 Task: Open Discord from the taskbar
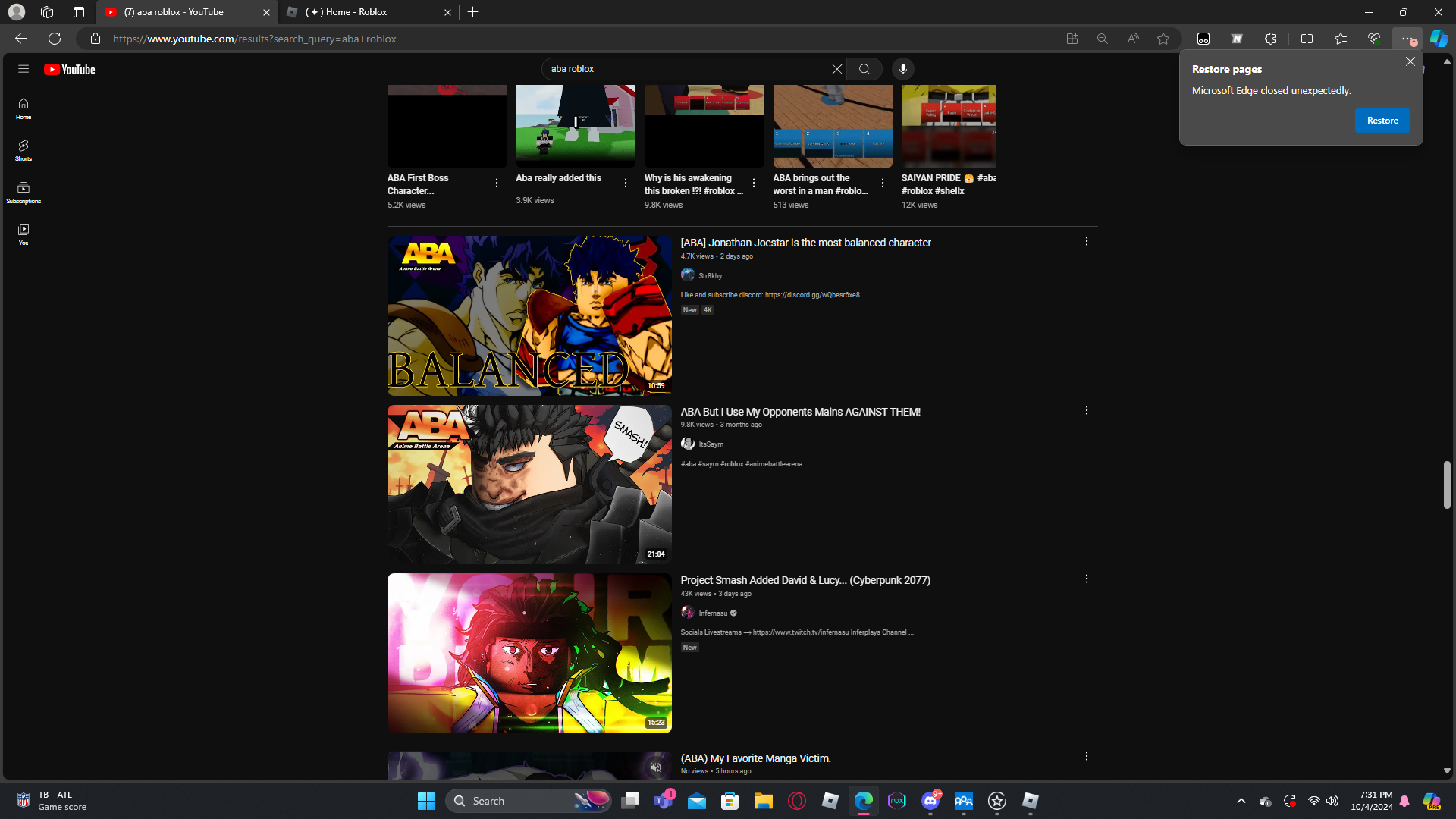pyautogui.click(x=930, y=801)
